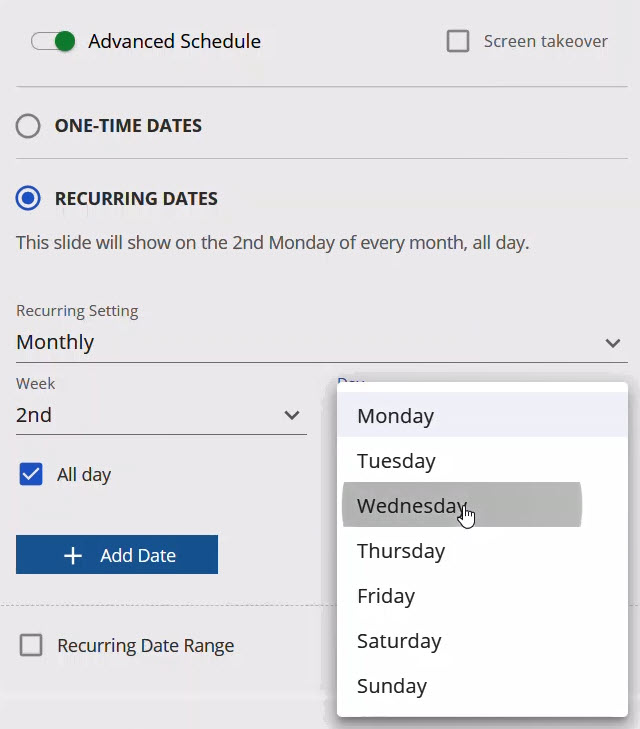Pick Wednesday in the day dropdown

[411, 506]
